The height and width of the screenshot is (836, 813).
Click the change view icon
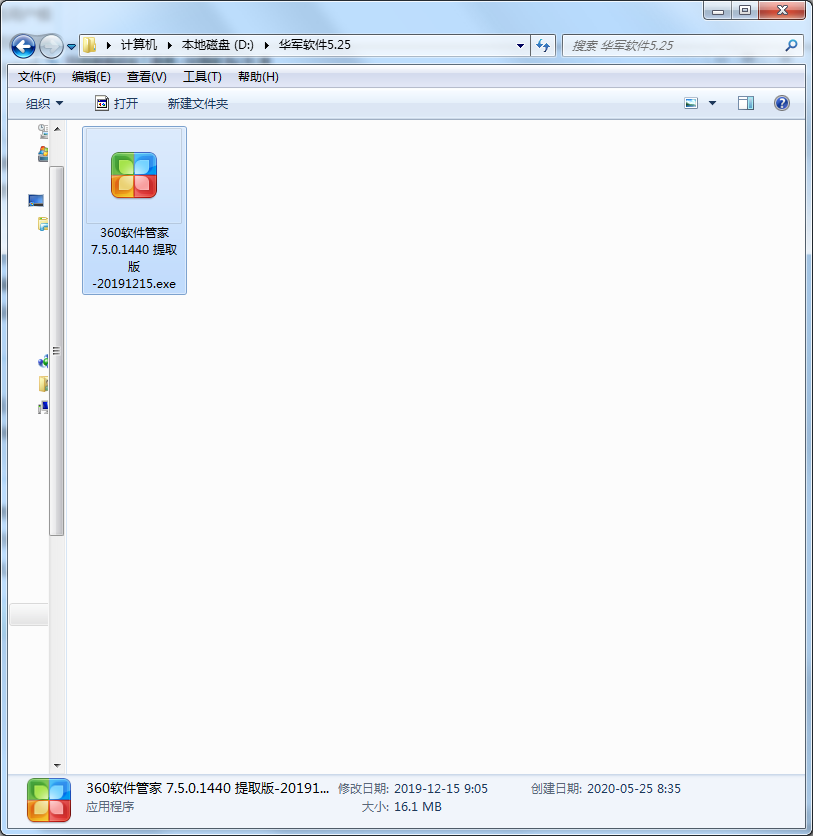point(691,103)
